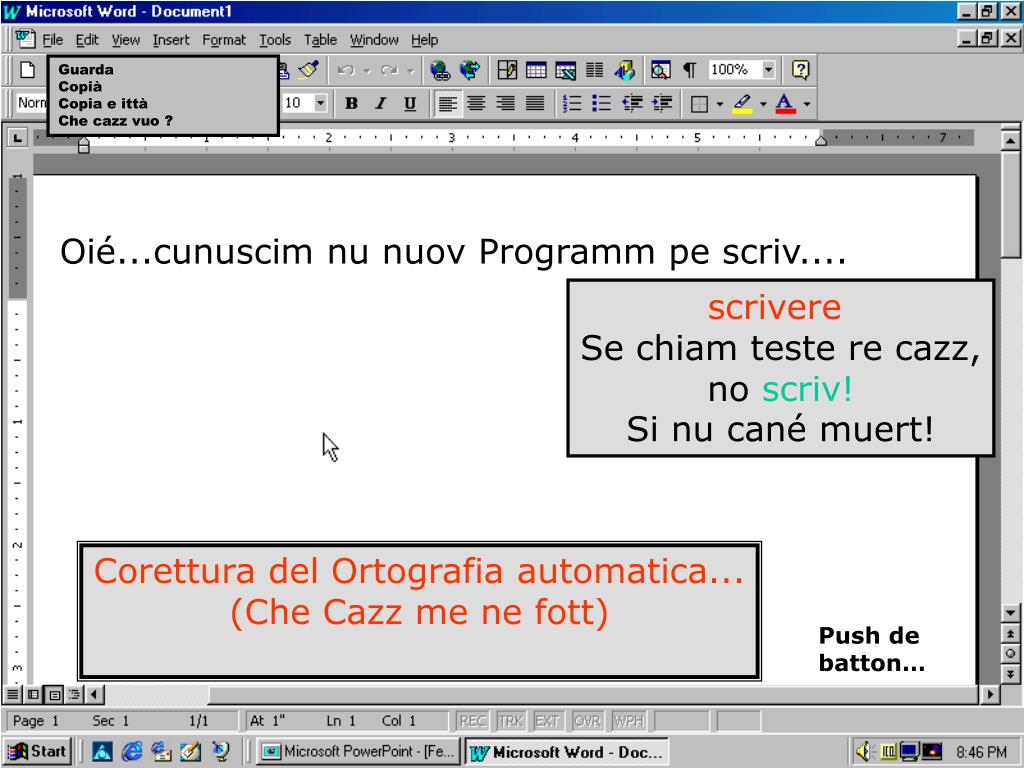Select 'Che cazz vuo ?' popup entry

pyautogui.click(x=115, y=121)
